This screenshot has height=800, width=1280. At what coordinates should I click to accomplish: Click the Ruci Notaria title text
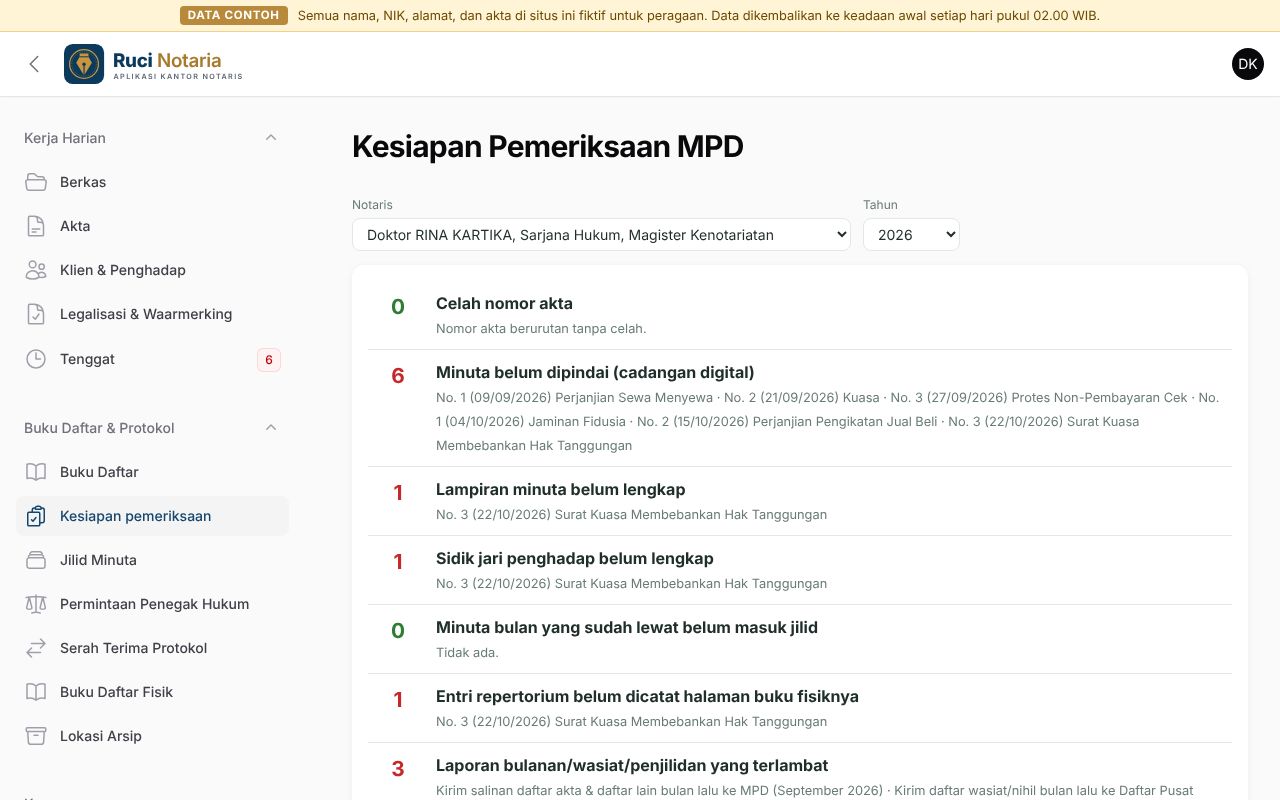click(x=167, y=60)
